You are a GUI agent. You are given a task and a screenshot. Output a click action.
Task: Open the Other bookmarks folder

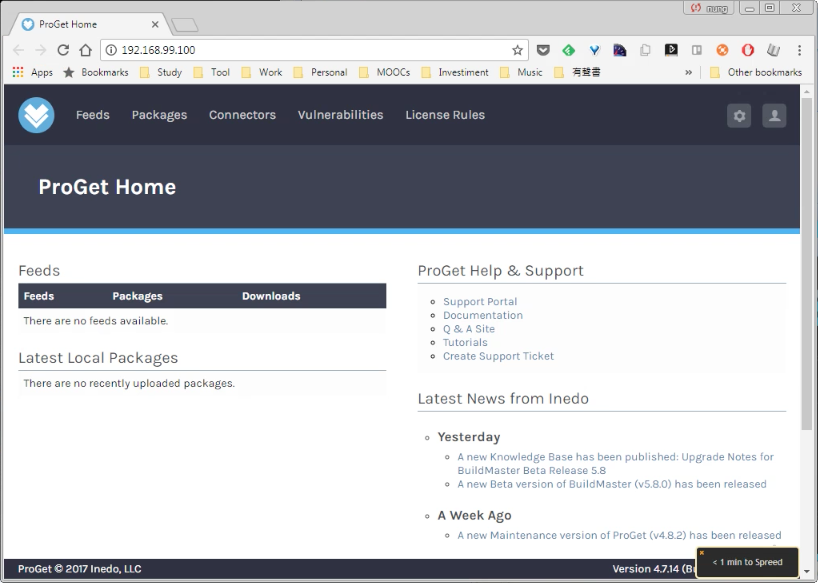pos(756,72)
